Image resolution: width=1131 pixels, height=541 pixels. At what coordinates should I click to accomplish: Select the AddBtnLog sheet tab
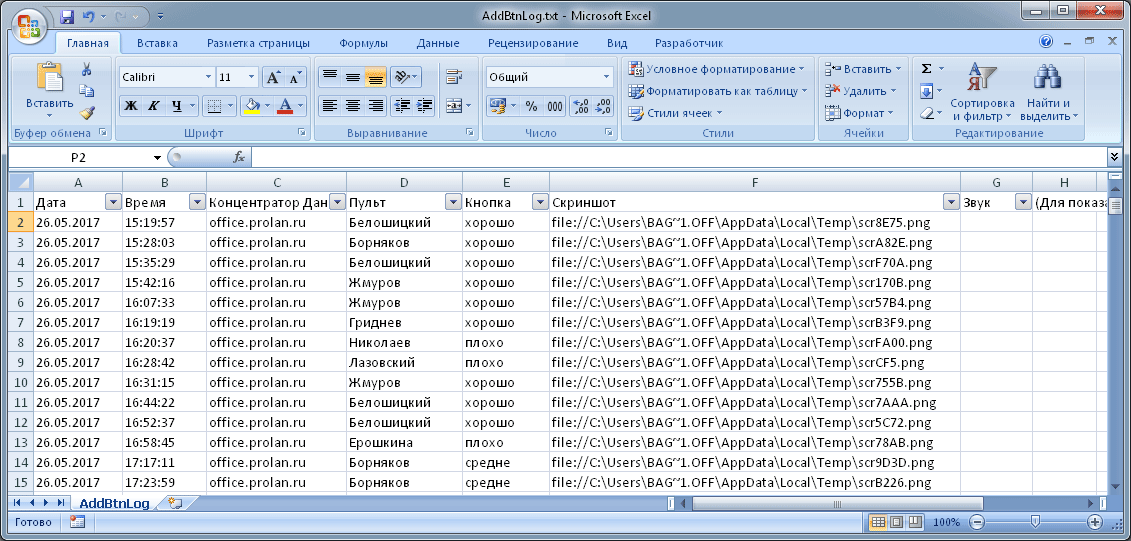(x=115, y=503)
